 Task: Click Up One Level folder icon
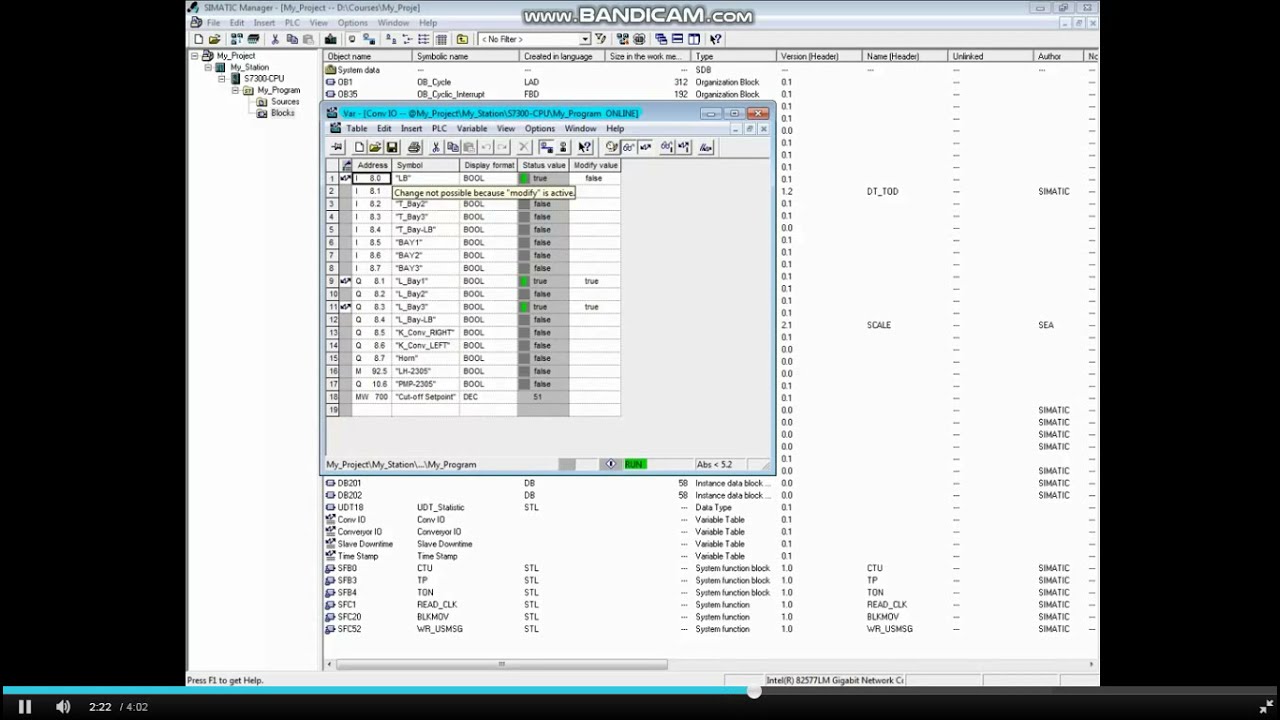point(462,39)
